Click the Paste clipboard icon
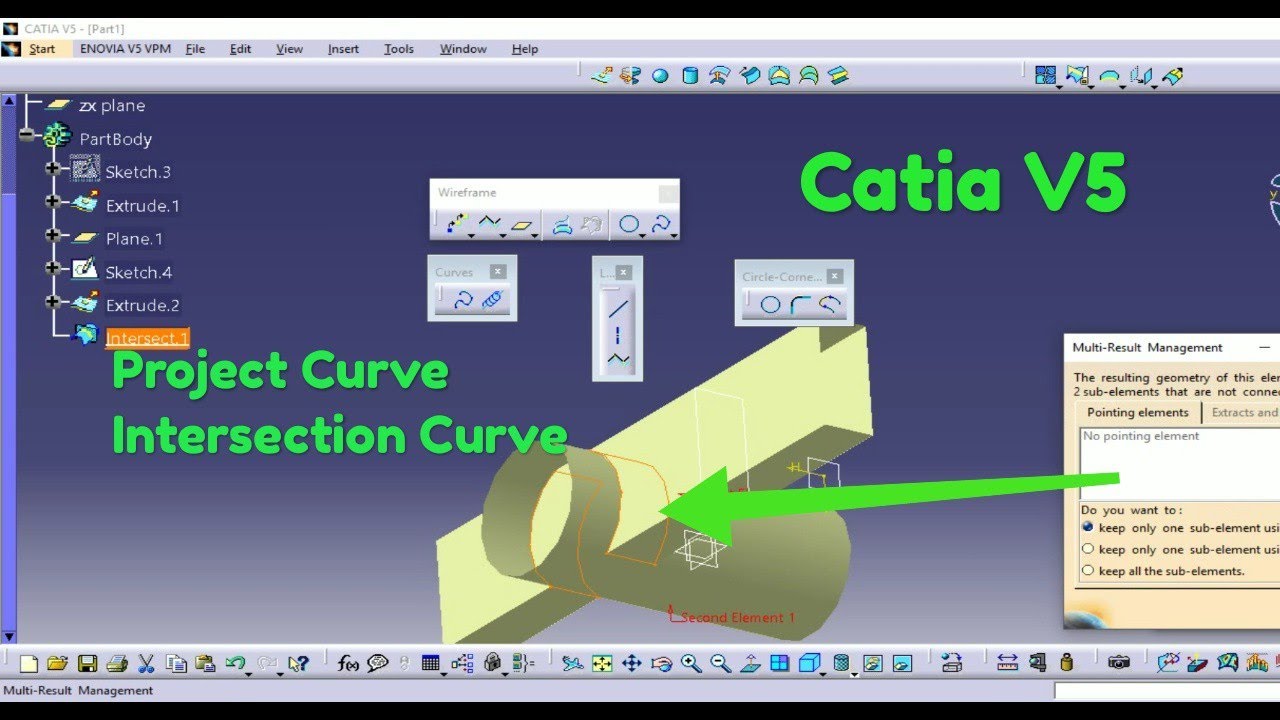 pyautogui.click(x=206, y=663)
